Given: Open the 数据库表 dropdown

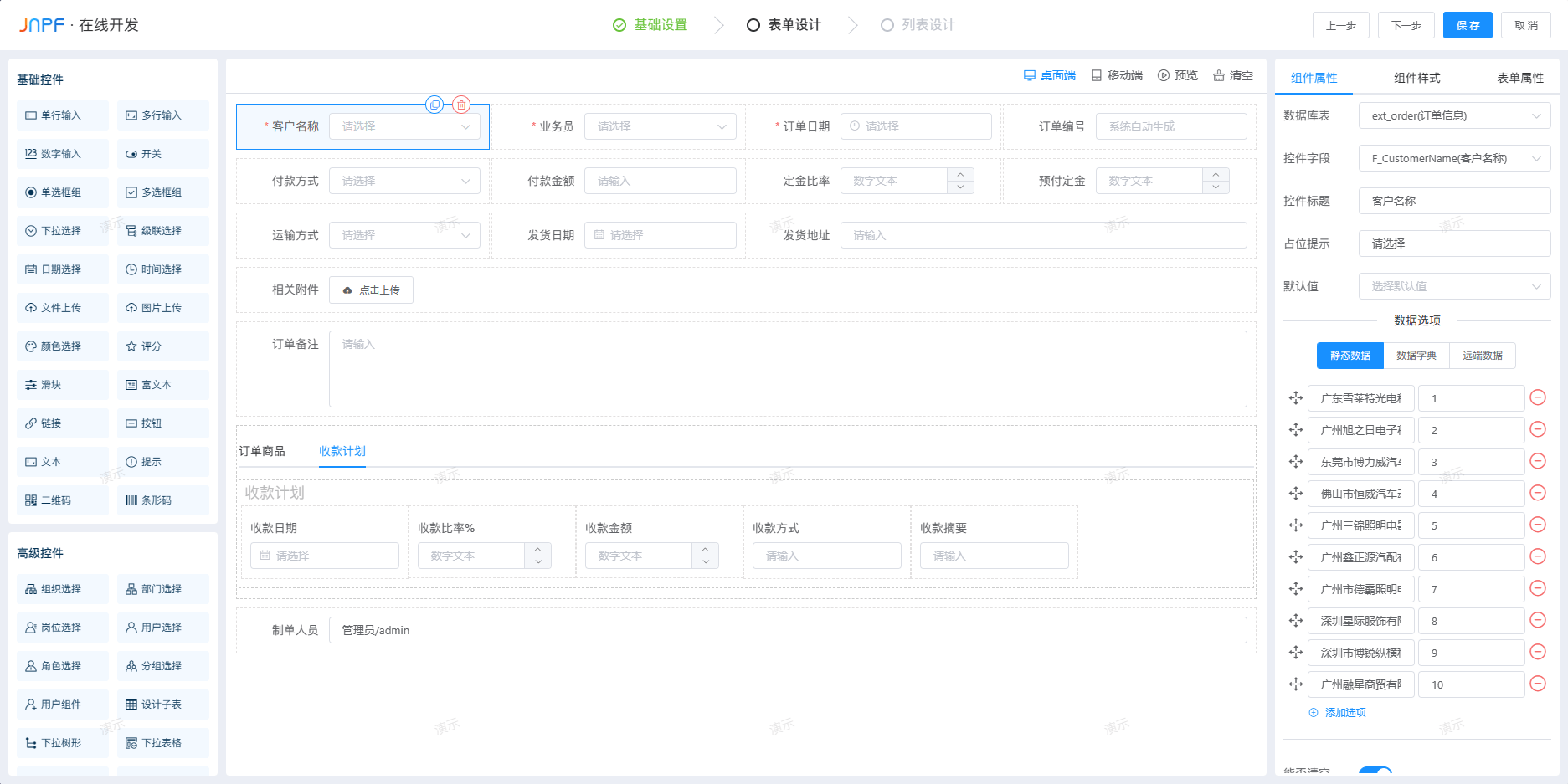Looking at the screenshot, I should [x=1455, y=115].
